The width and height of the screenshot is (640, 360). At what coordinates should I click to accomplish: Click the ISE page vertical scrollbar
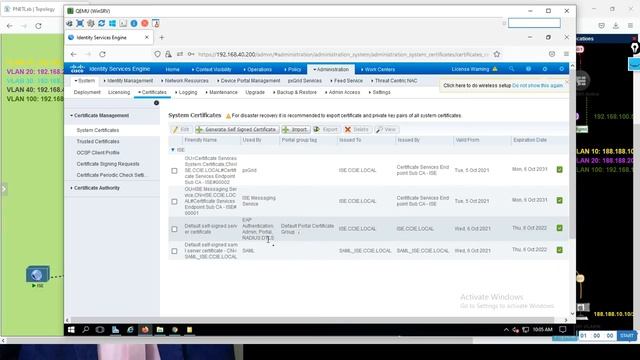(572, 153)
